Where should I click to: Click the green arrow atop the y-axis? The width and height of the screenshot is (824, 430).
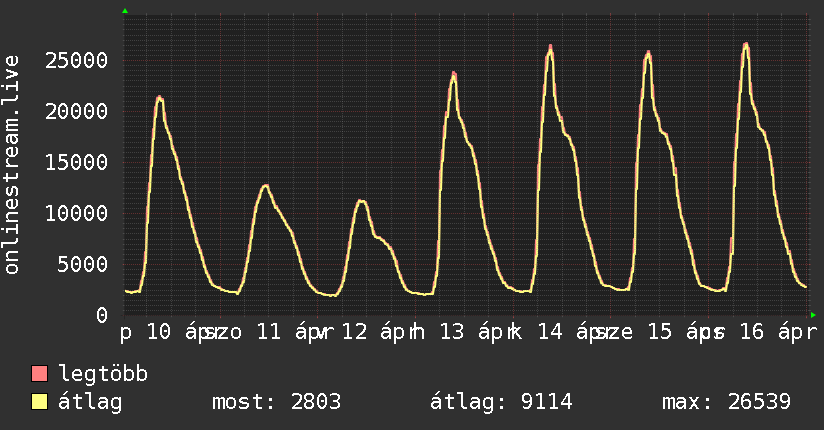pos(125,11)
